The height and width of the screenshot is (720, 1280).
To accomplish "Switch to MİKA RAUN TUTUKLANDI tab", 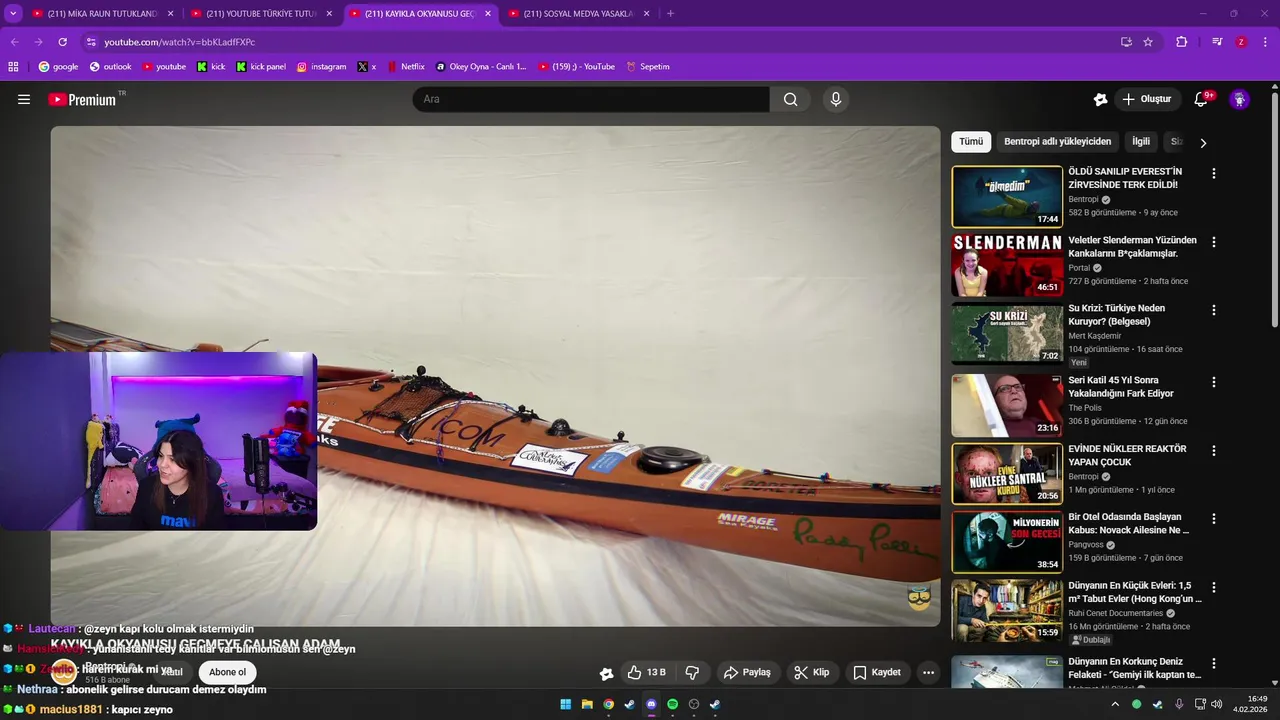I will tap(104, 14).
